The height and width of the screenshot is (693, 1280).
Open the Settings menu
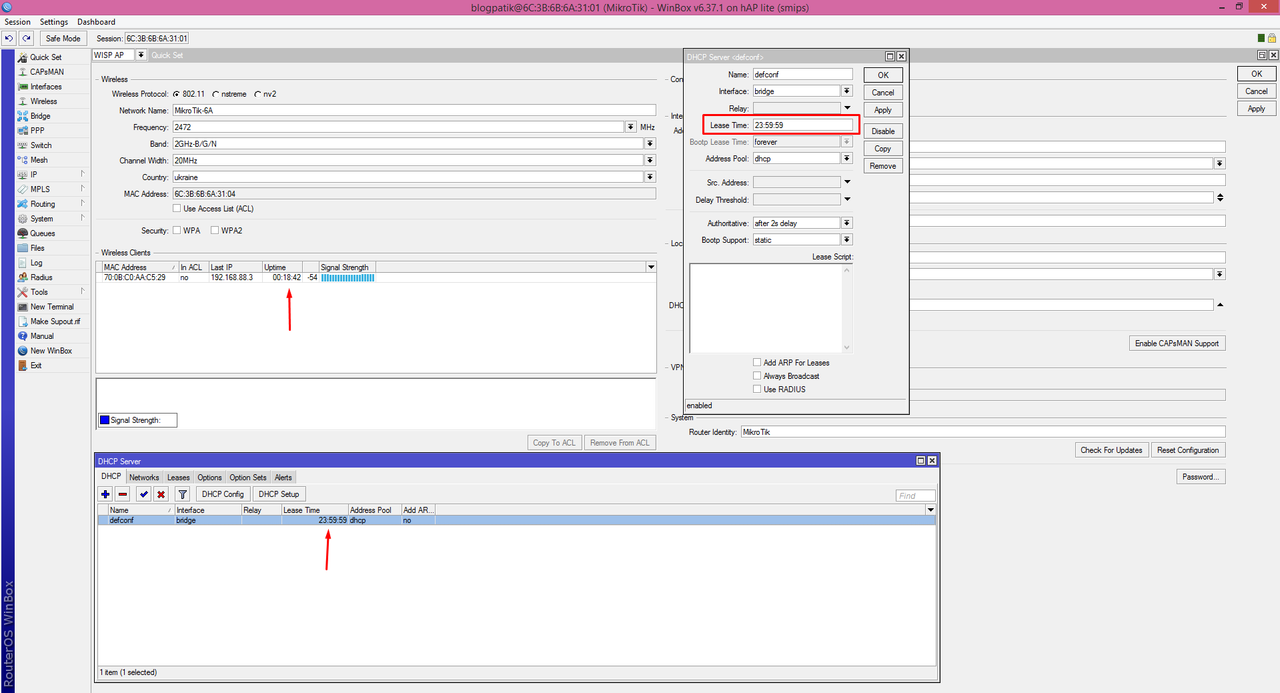[x=54, y=22]
